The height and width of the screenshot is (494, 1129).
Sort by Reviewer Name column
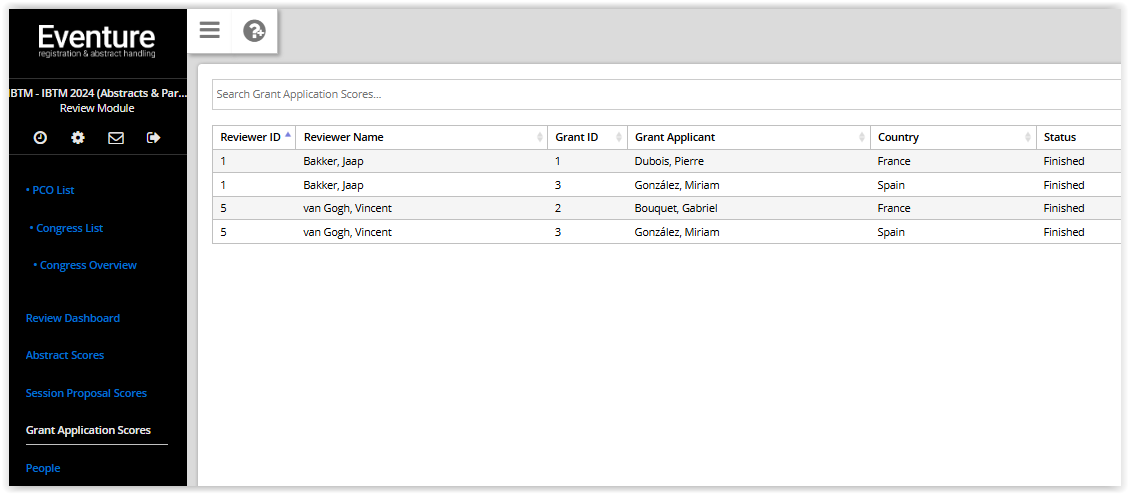point(421,137)
